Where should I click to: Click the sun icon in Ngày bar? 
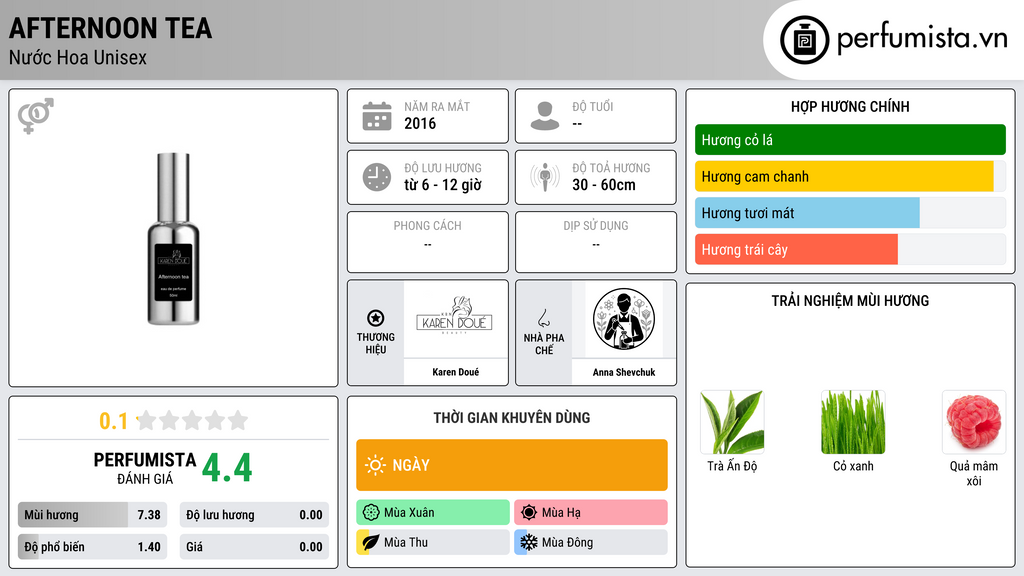coord(376,465)
